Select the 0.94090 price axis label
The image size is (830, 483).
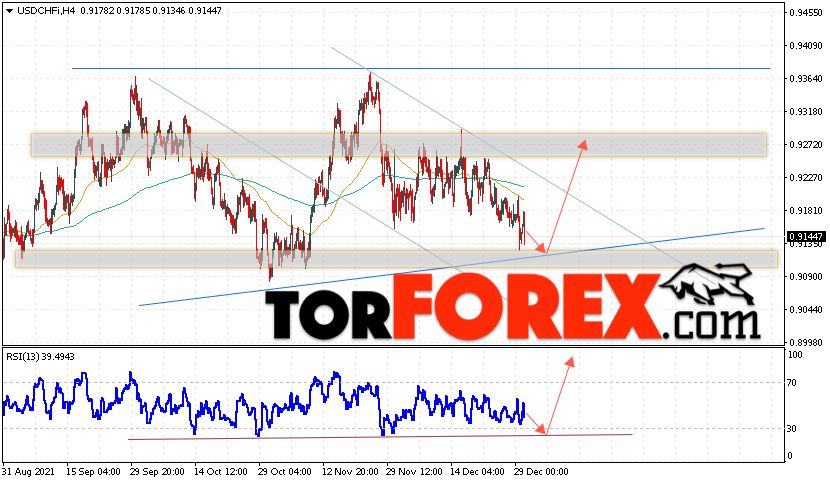click(806, 46)
